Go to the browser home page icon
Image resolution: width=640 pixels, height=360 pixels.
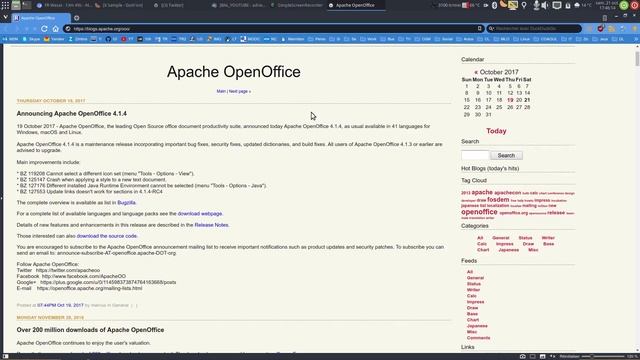coord(56,29)
